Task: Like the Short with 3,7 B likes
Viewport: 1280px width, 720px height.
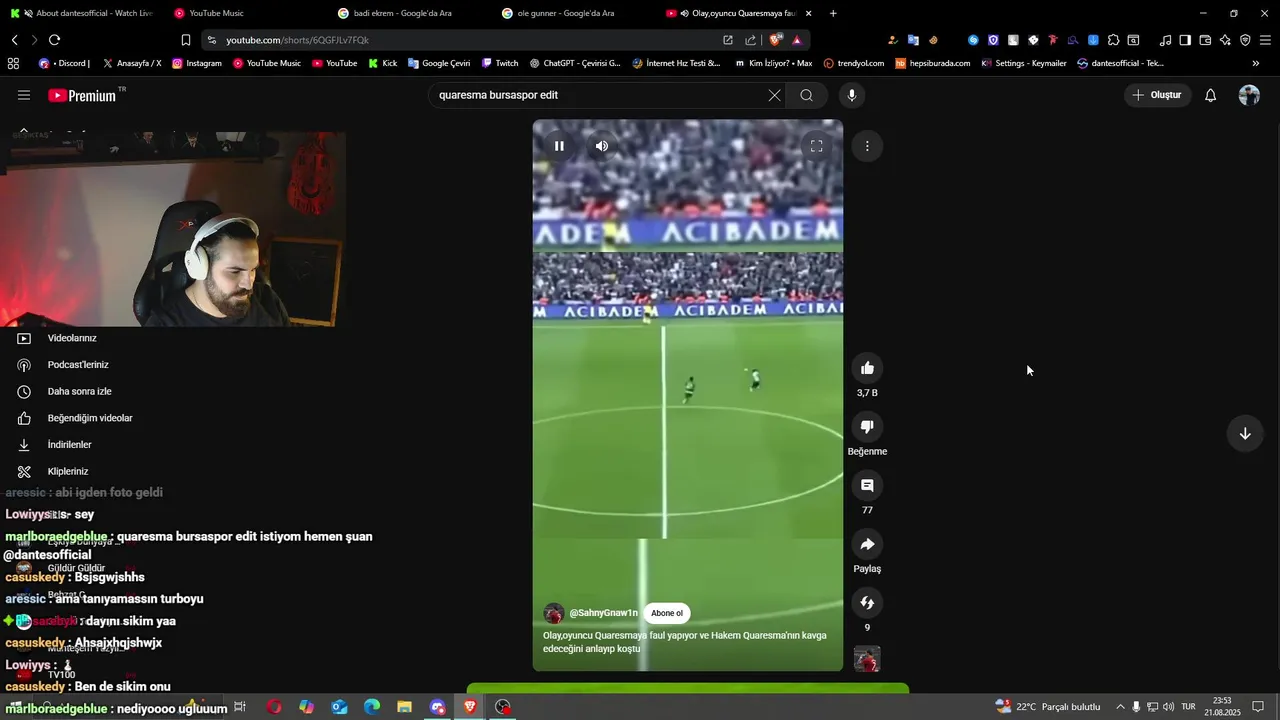Action: (867, 368)
